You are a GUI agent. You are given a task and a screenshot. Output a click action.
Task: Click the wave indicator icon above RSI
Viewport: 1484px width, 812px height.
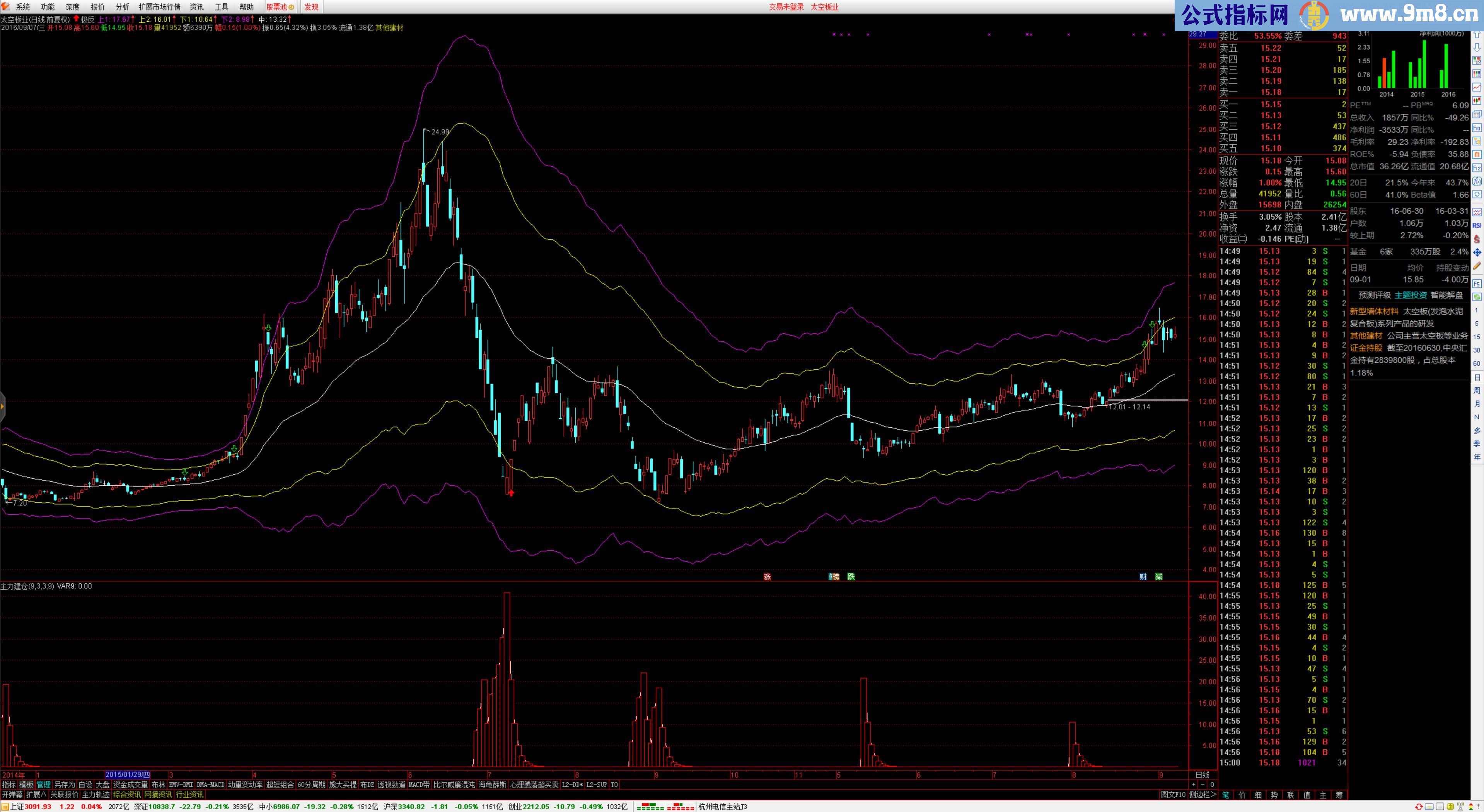1477,212
